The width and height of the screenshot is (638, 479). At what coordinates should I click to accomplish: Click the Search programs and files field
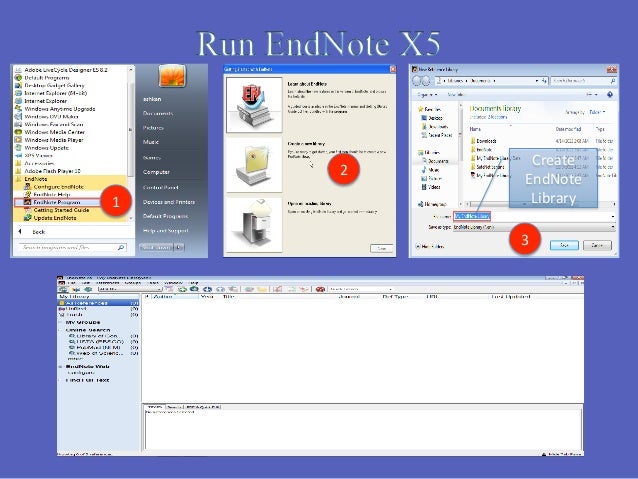[x=72, y=247]
